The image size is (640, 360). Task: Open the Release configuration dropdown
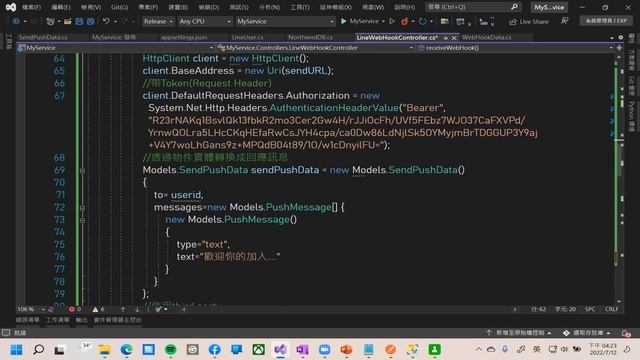(158, 21)
